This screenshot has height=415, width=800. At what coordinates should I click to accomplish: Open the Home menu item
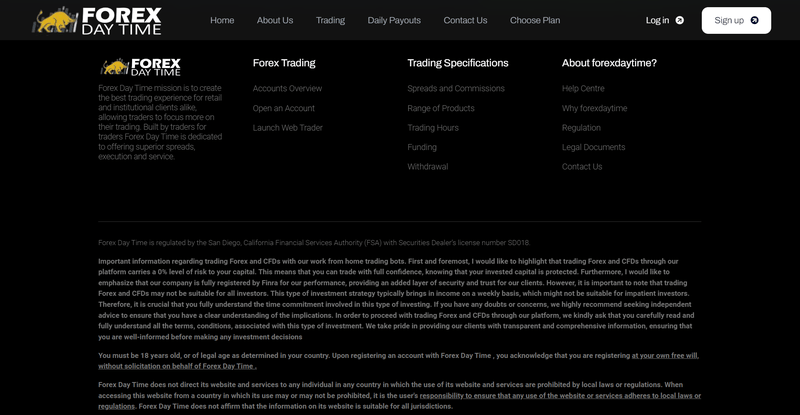pyautogui.click(x=222, y=20)
